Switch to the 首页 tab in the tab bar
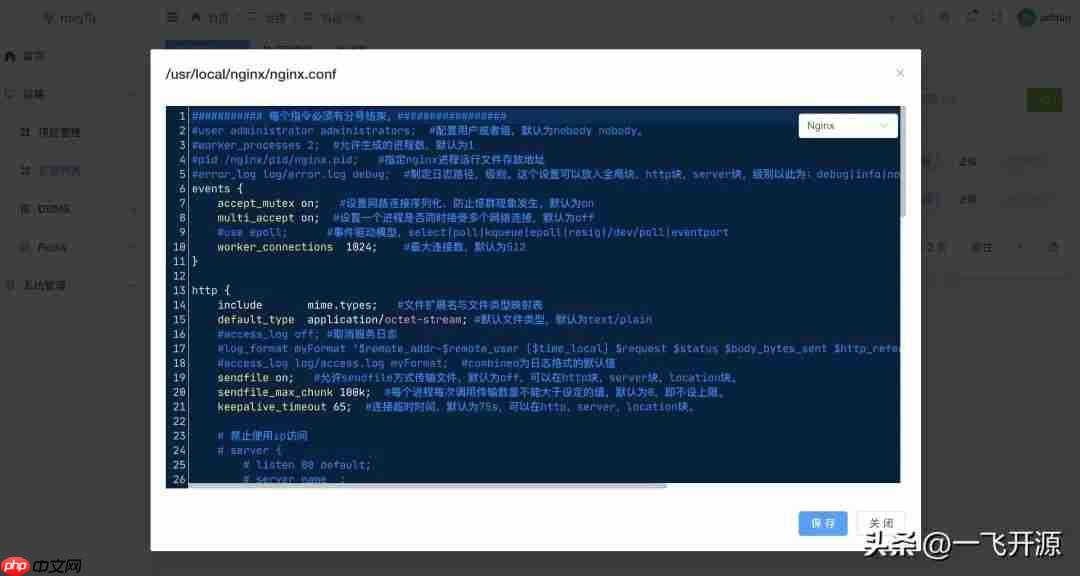This screenshot has height=576, width=1080. (x=207, y=47)
